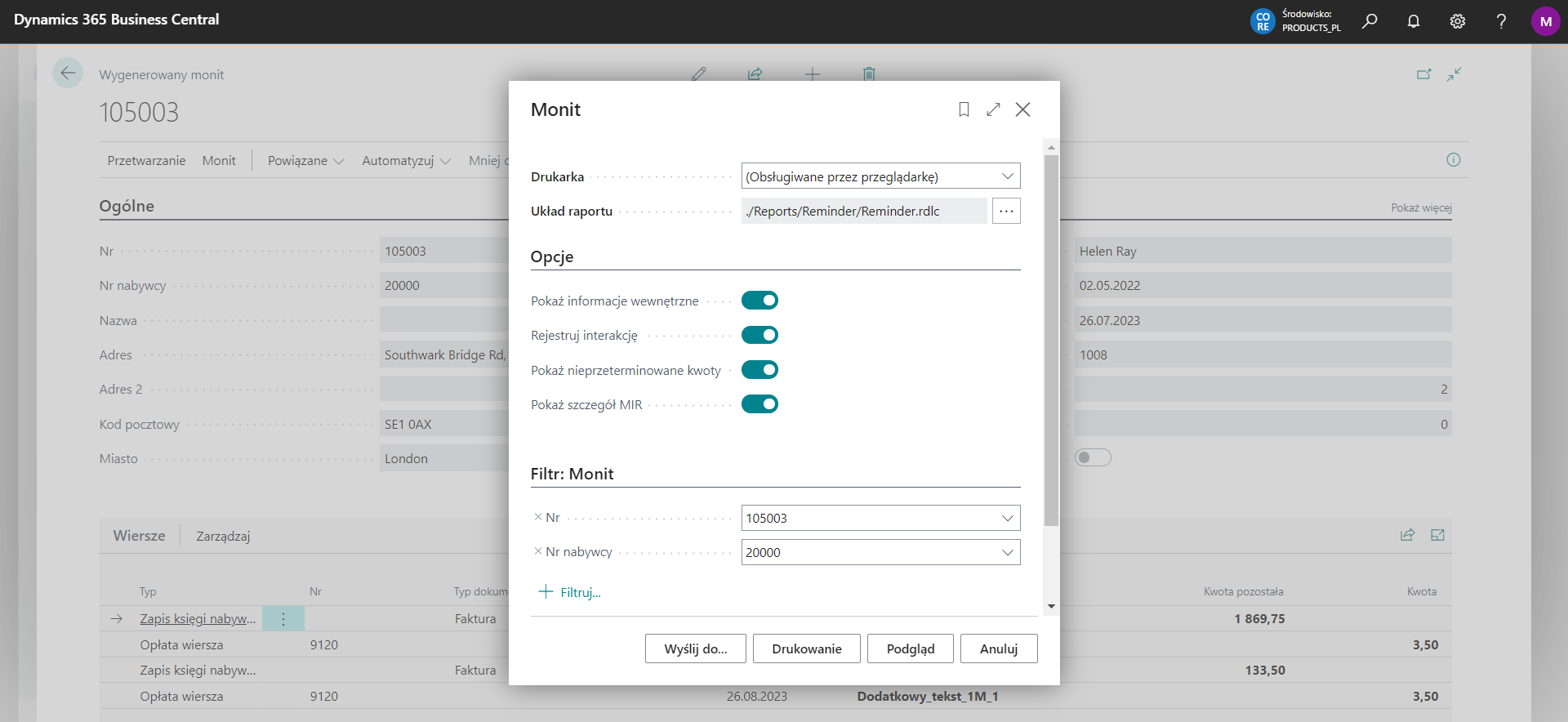Expand the Automatyzuj menu
The height and width of the screenshot is (722, 1568).
pos(406,161)
